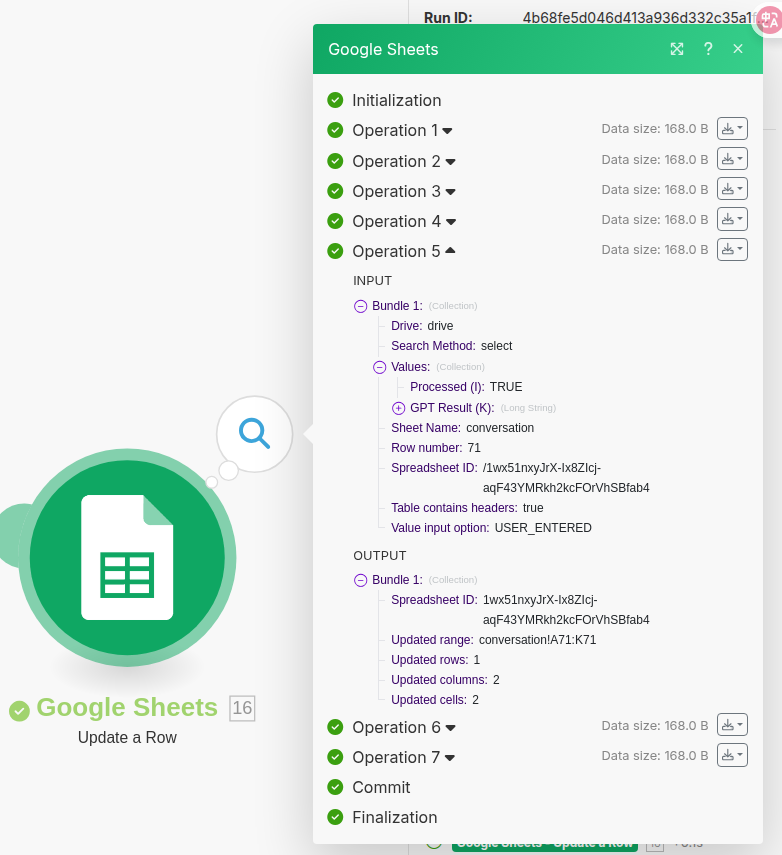Click the Commit step label
Viewport: 782px width, 855px height.
pyautogui.click(x=381, y=787)
